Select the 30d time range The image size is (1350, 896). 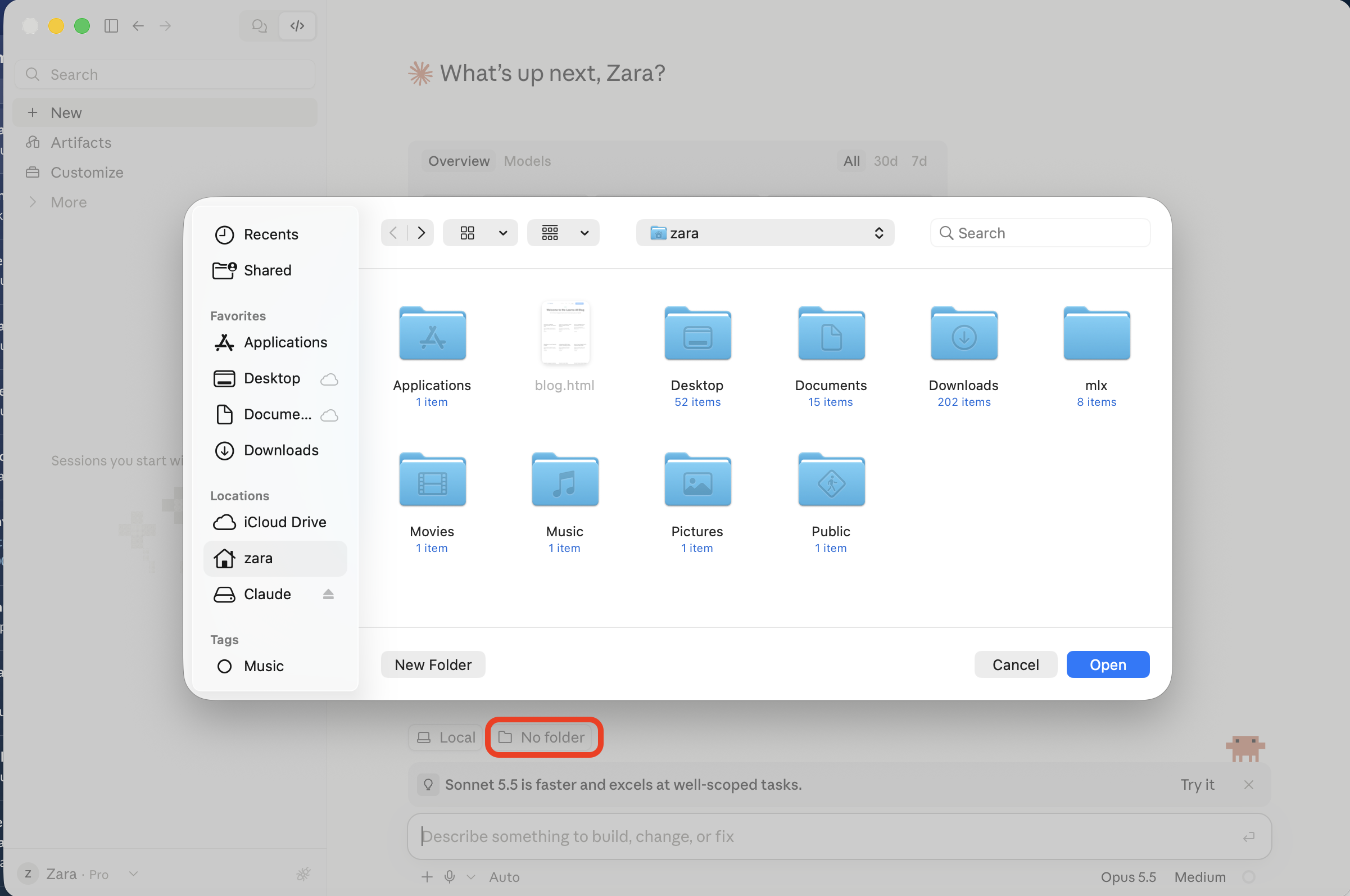point(885,161)
